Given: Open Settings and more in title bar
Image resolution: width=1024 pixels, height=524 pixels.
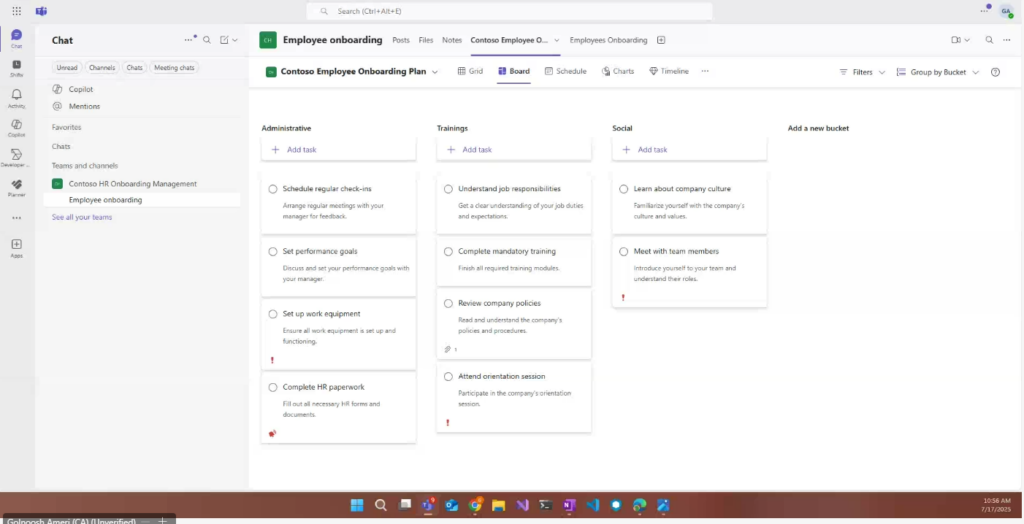Looking at the screenshot, I should tap(984, 11).
